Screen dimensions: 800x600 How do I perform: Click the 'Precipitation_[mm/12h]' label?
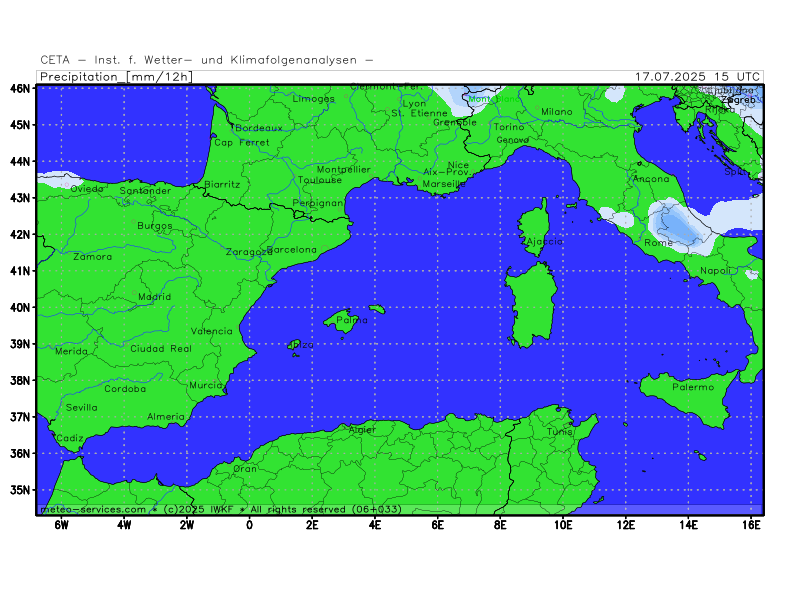coord(116,77)
